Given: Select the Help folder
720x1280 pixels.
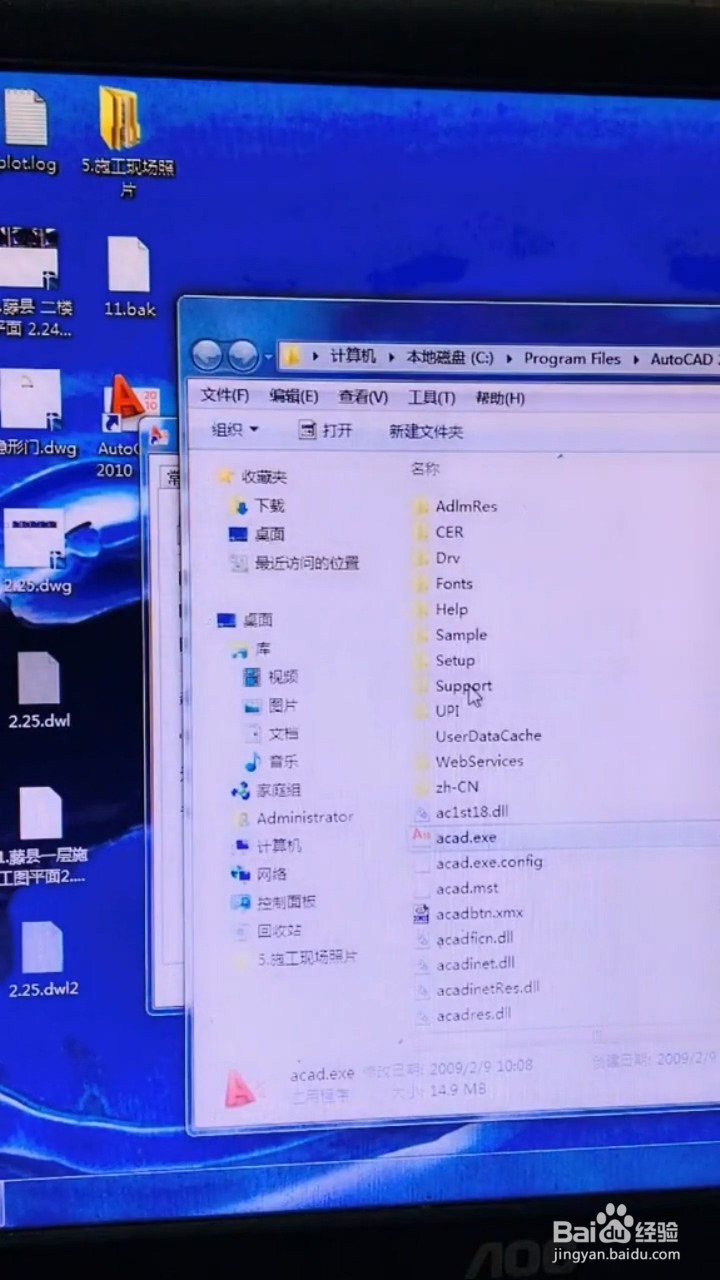Looking at the screenshot, I should 440,609.
